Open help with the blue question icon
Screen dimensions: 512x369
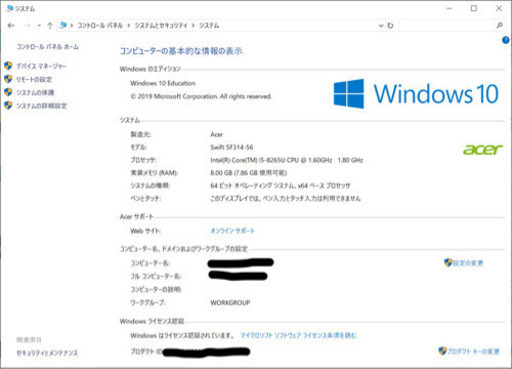click(x=506, y=40)
